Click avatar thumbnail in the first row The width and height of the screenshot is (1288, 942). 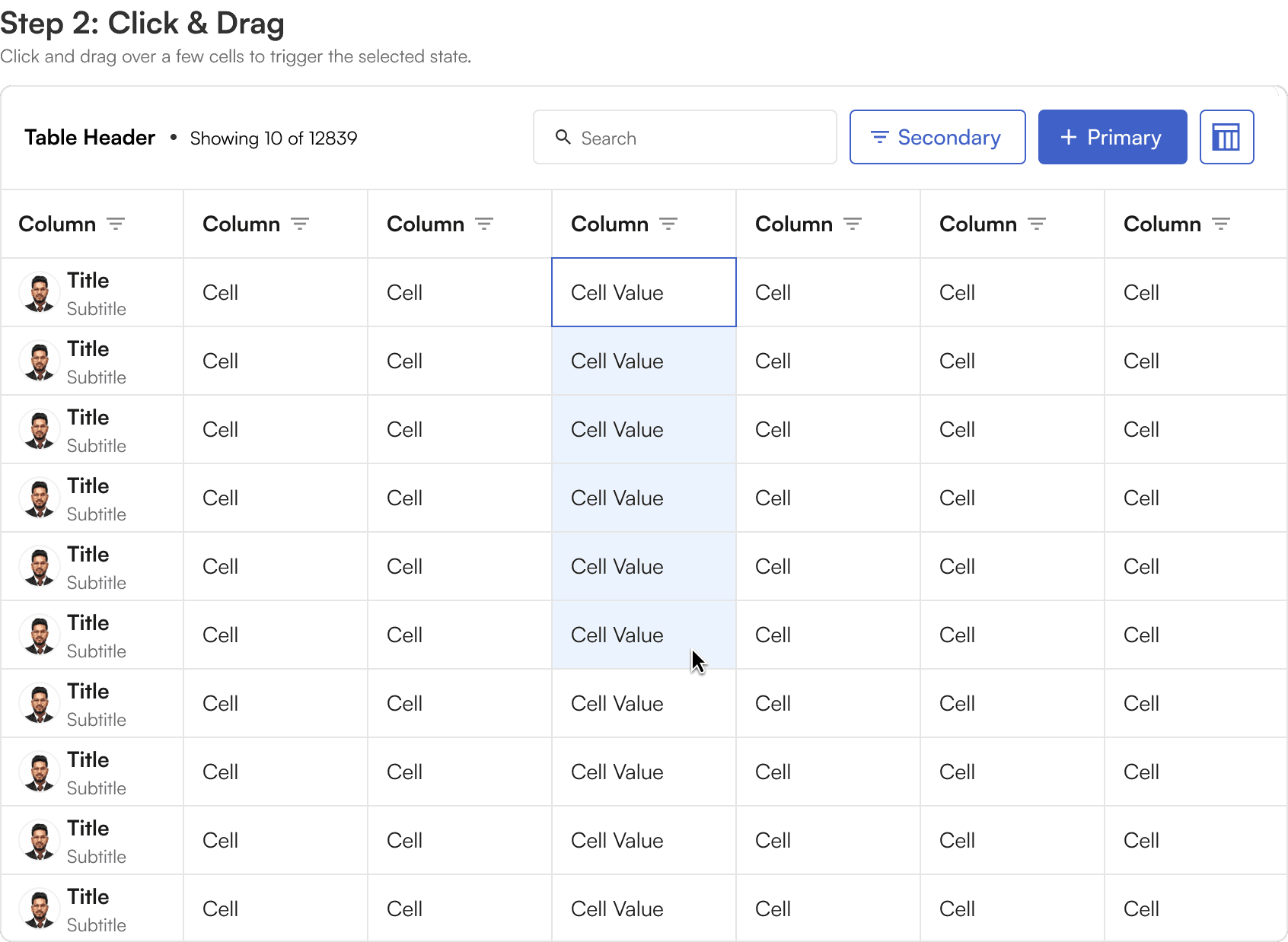40,293
